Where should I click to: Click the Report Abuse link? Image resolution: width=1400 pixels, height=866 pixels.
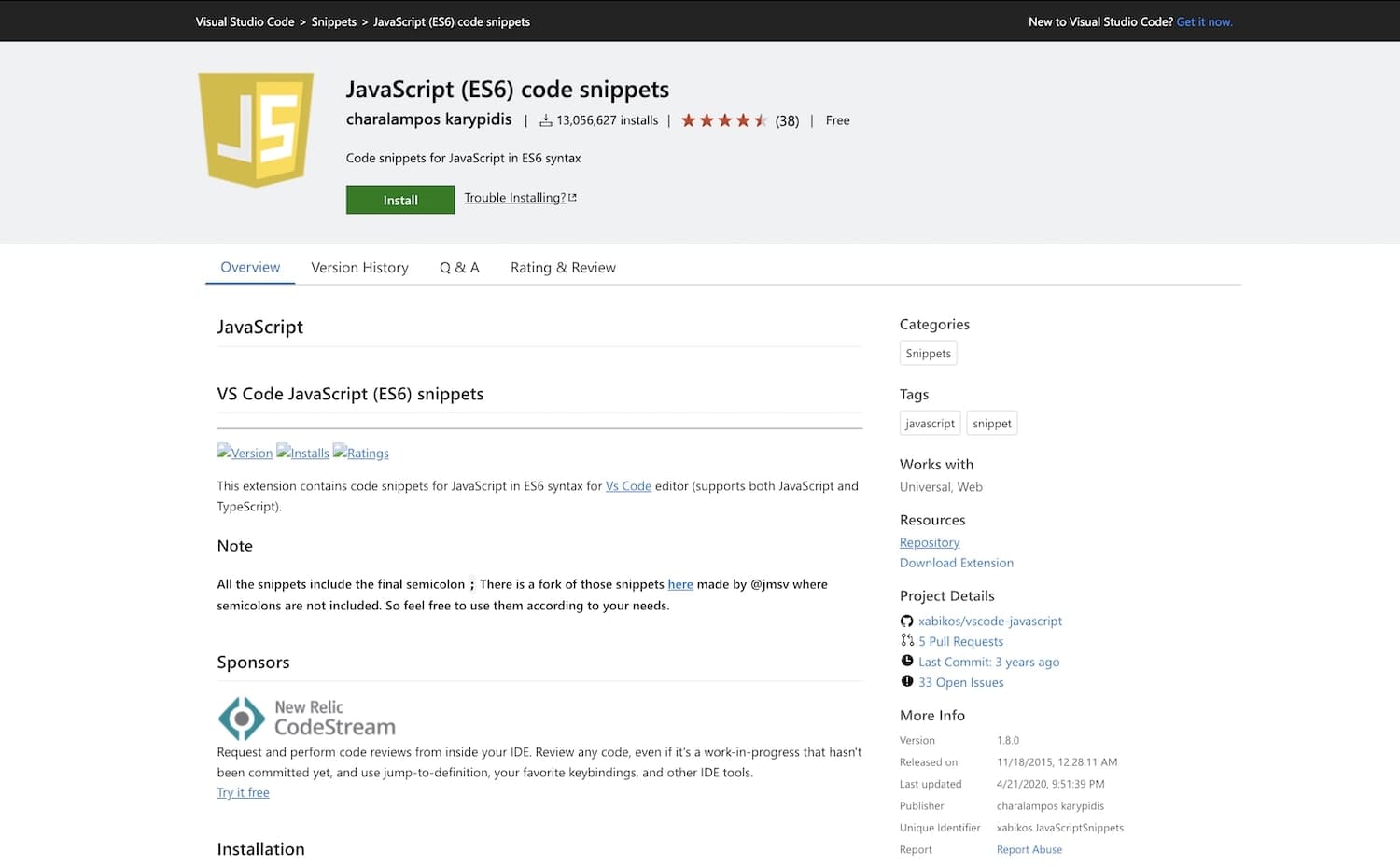pos(1029,849)
